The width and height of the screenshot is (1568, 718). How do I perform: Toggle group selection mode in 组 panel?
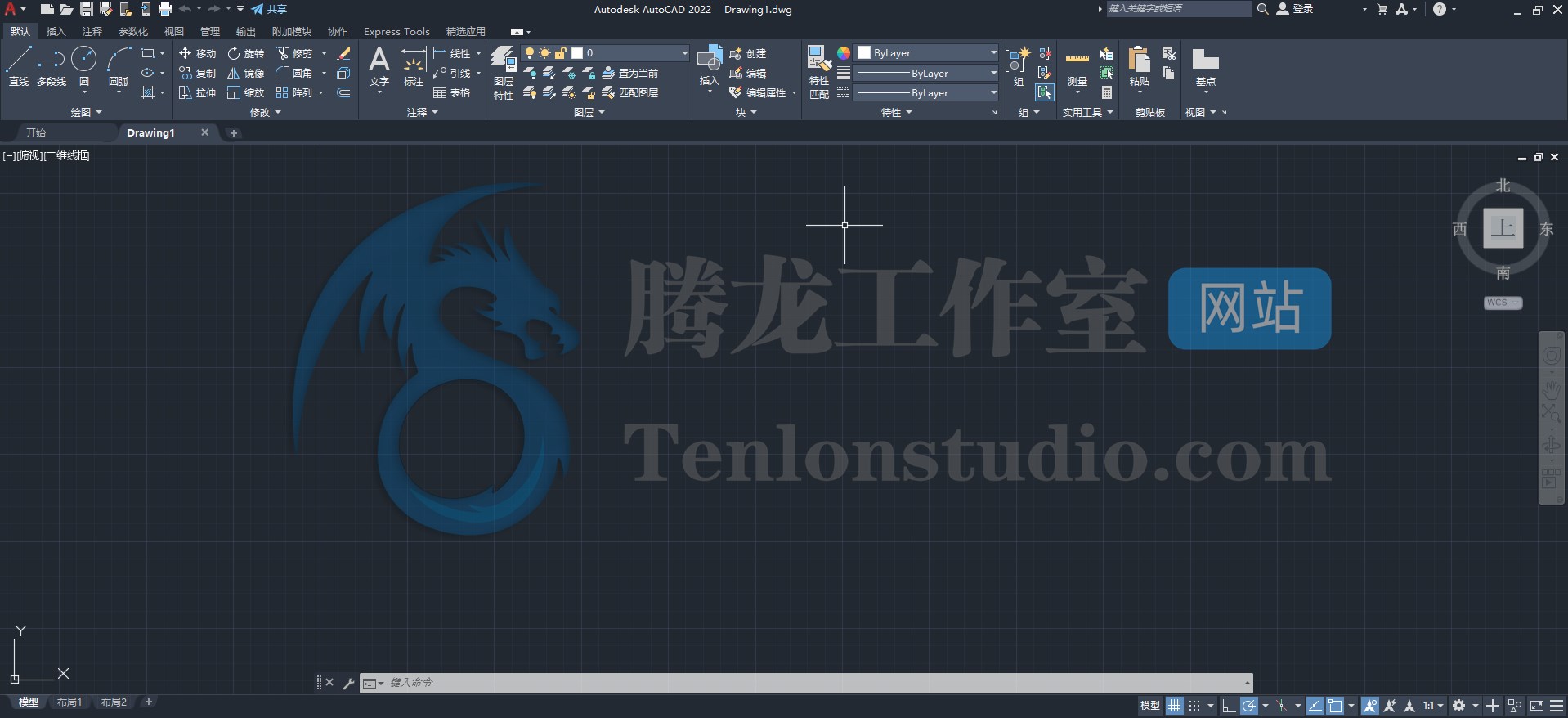(x=1045, y=92)
